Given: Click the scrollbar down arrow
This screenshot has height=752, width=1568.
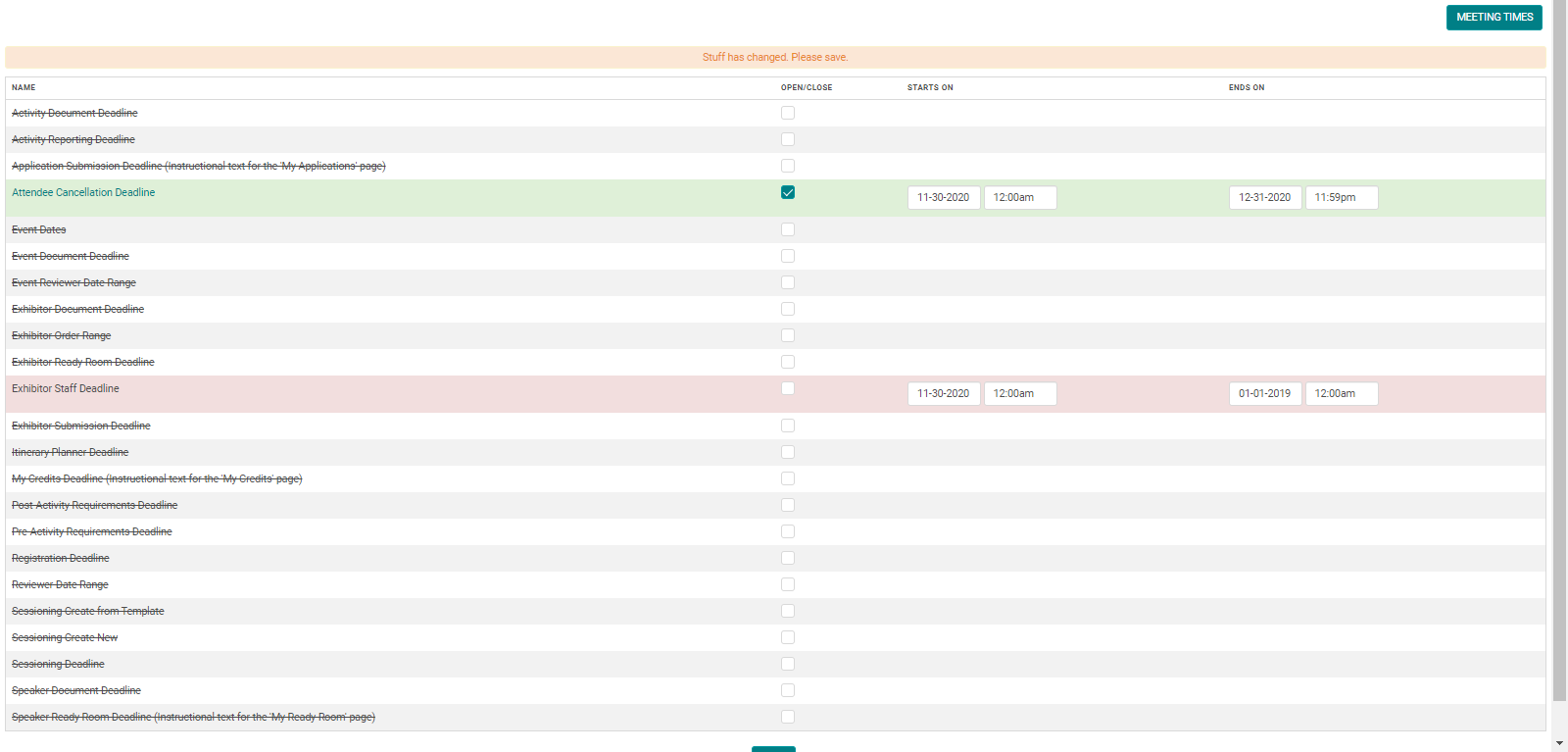Looking at the screenshot, I should 1560,743.
